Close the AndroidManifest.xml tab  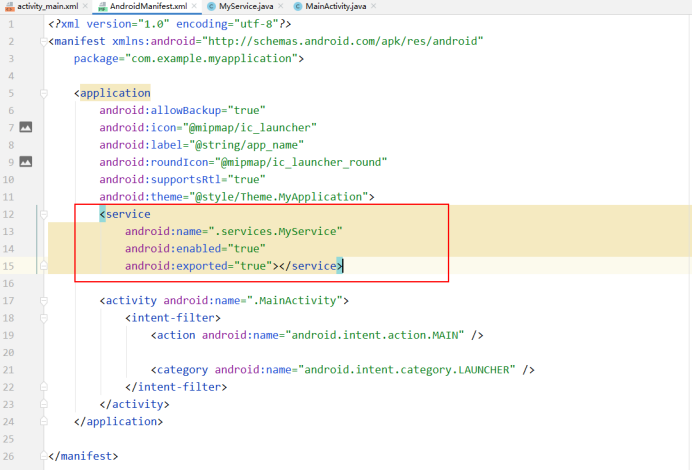tap(194, 6)
